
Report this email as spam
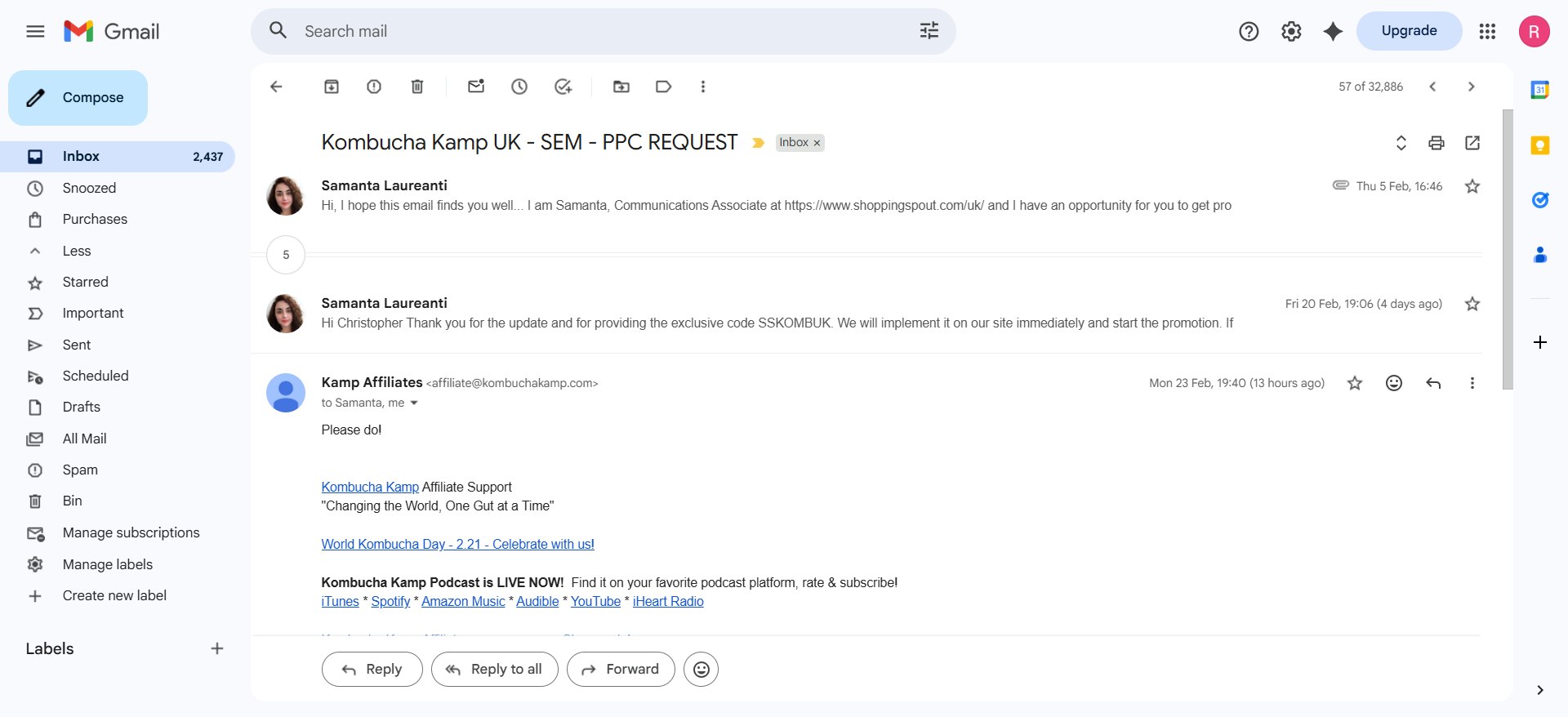point(374,87)
